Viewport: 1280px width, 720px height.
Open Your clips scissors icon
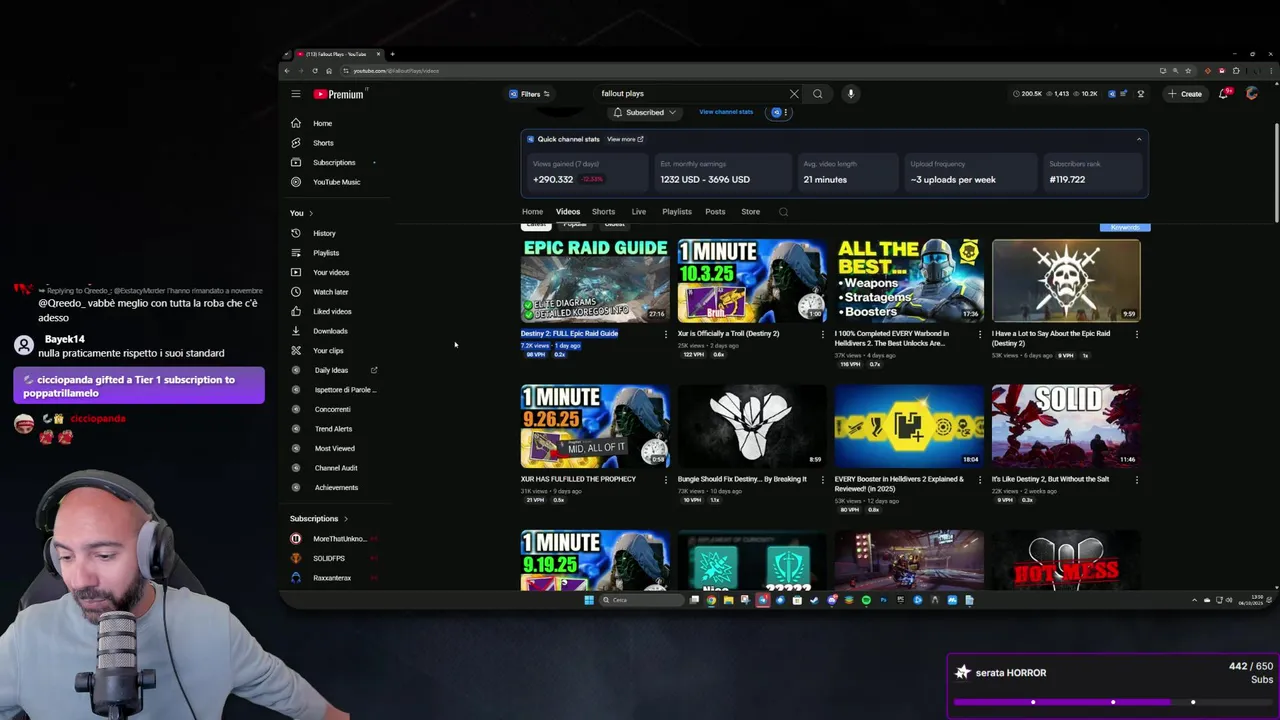[x=295, y=350]
